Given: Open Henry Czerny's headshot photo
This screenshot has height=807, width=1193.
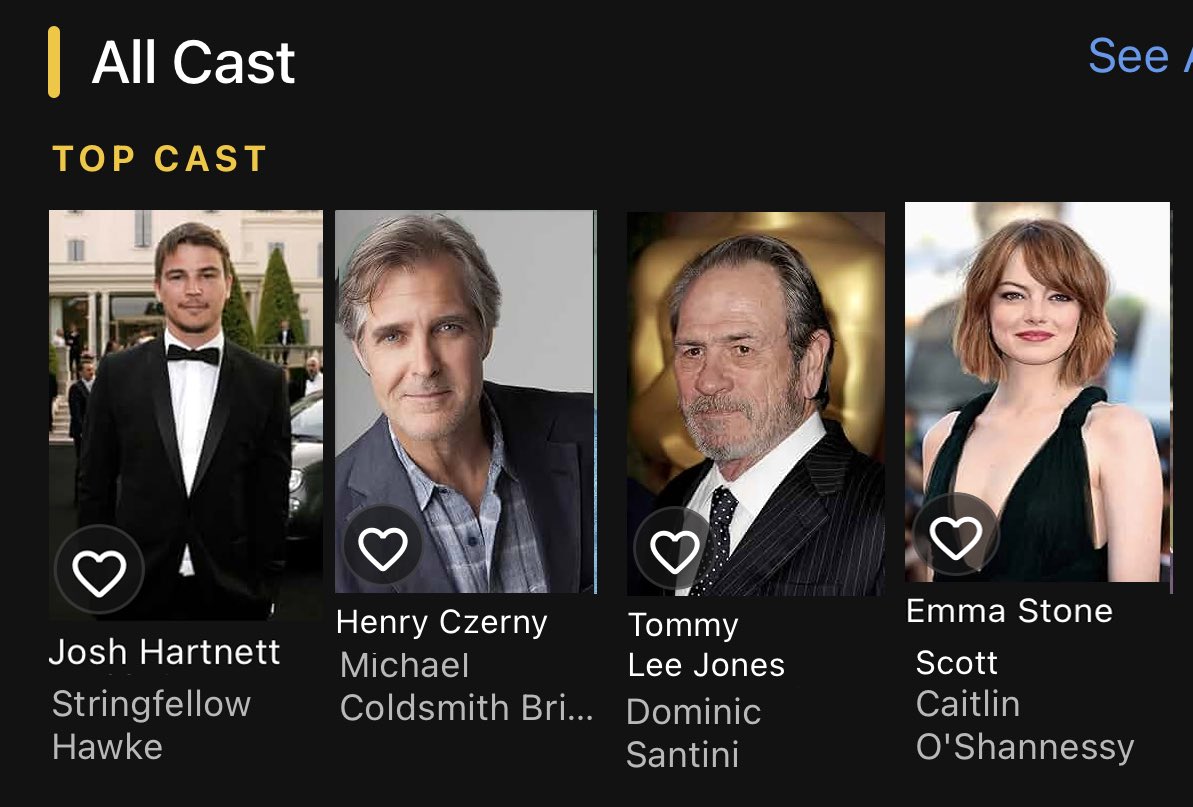Looking at the screenshot, I should click(466, 402).
